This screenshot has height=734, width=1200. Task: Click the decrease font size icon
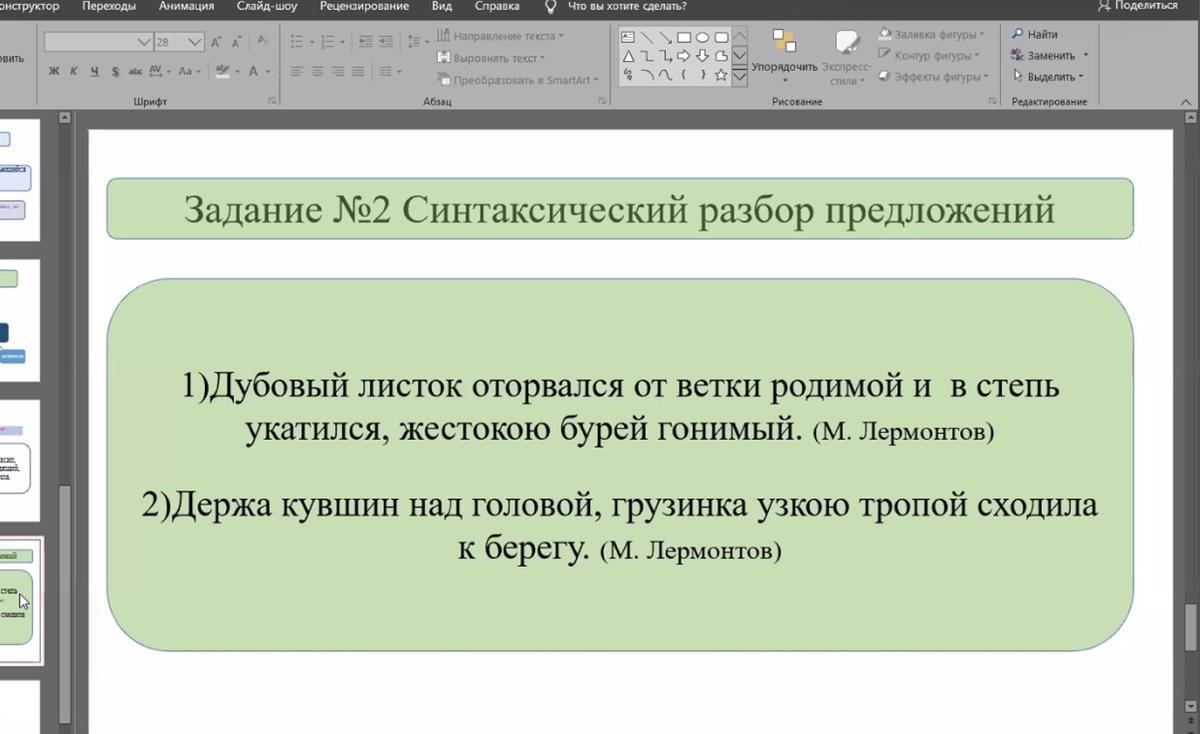pyautogui.click(x=236, y=42)
